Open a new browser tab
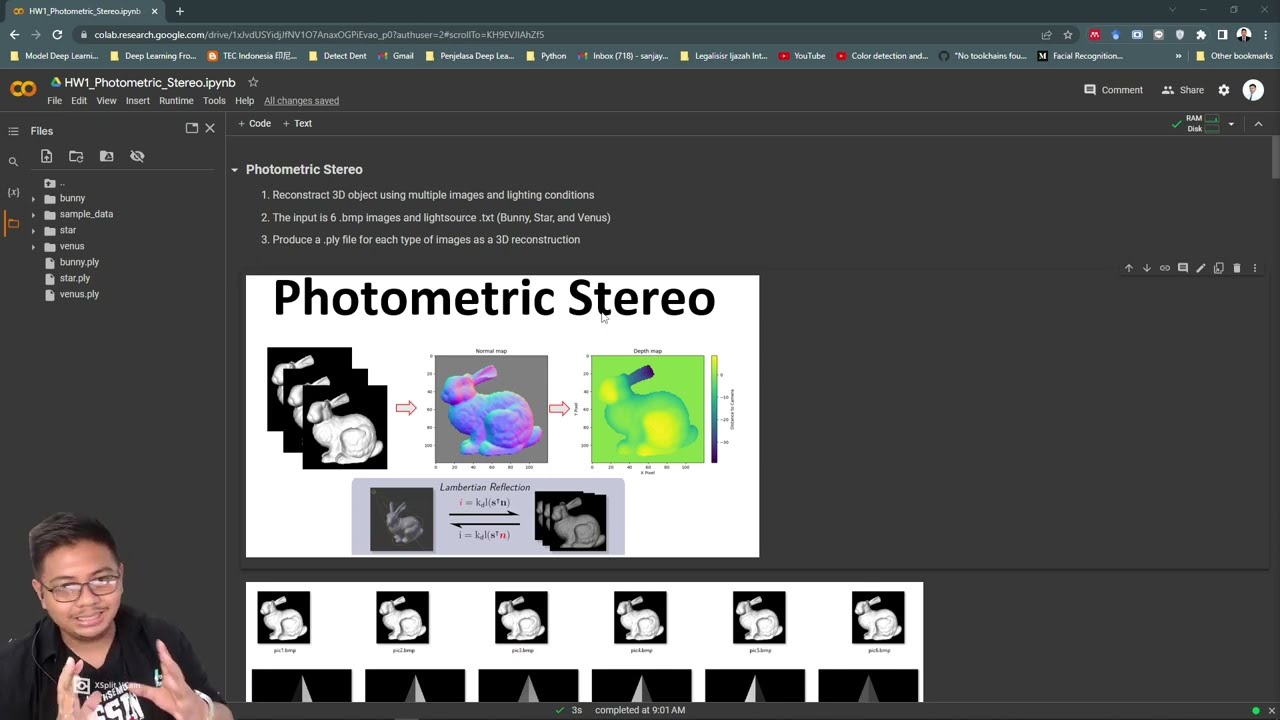 (x=180, y=11)
